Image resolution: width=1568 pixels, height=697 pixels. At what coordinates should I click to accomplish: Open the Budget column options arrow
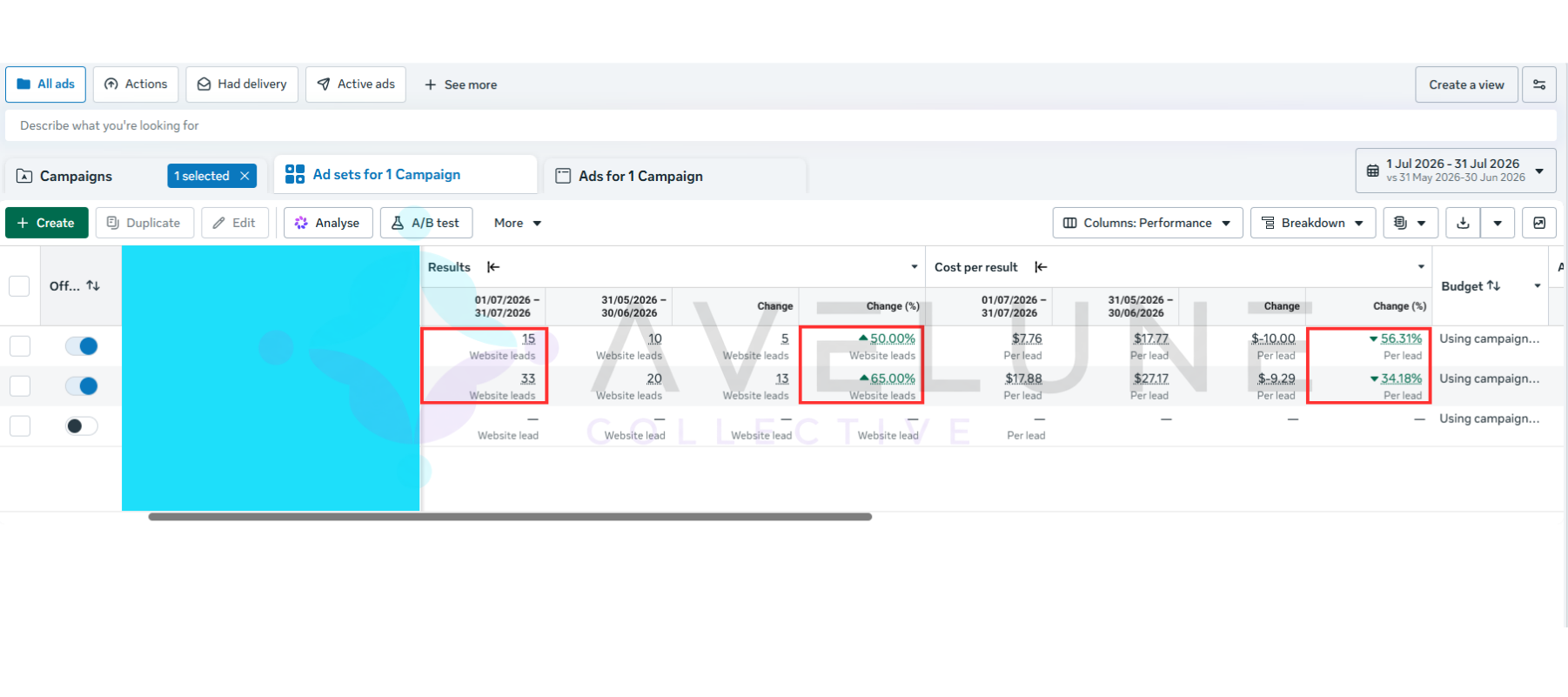click(1538, 285)
